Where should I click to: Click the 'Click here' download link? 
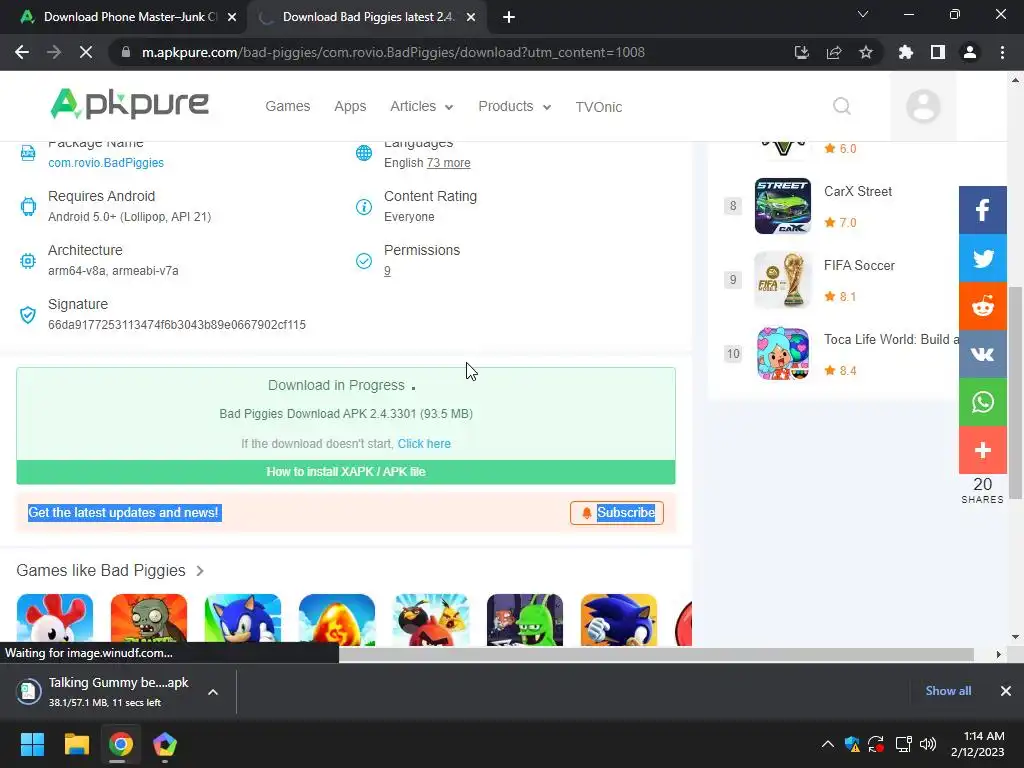pyautogui.click(x=424, y=443)
